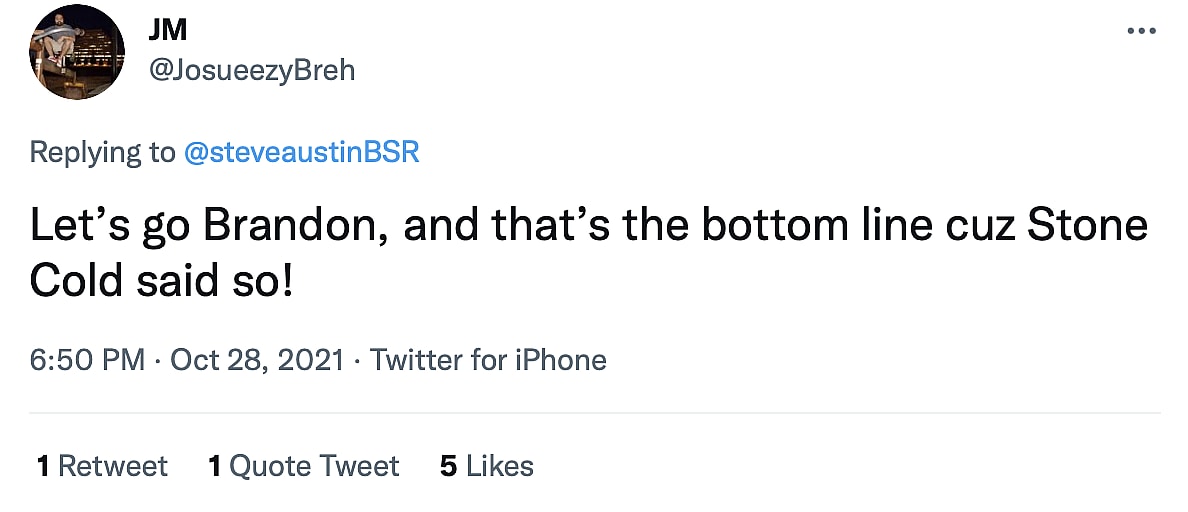This screenshot has height=512, width=1188.
Task: Click the word "Quote" in the stats row
Action: tap(270, 466)
